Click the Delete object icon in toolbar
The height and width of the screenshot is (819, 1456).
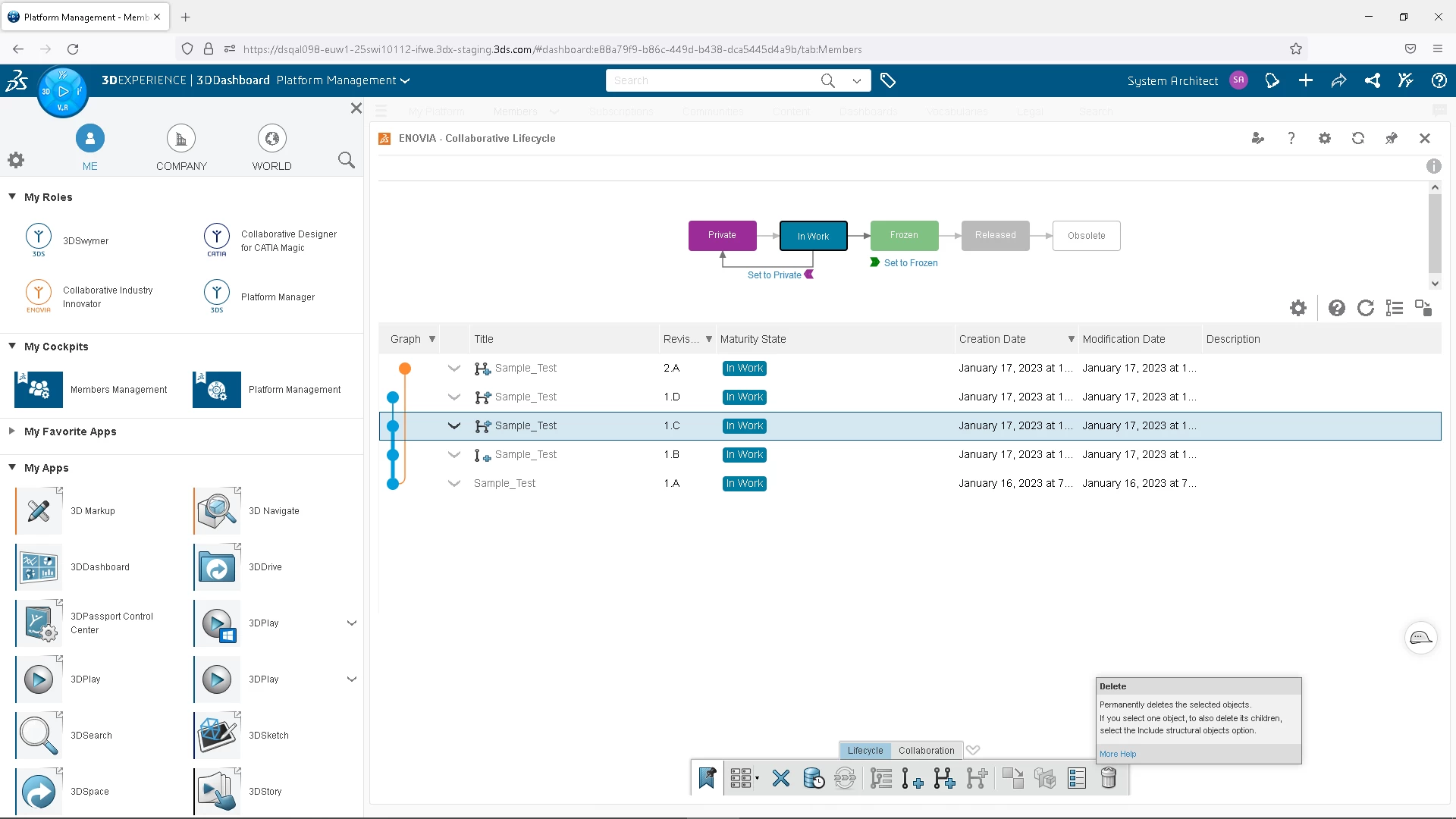click(x=1108, y=778)
